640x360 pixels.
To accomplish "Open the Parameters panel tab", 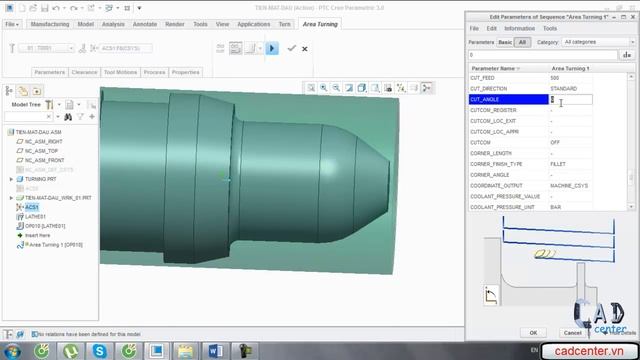I will click(50, 72).
